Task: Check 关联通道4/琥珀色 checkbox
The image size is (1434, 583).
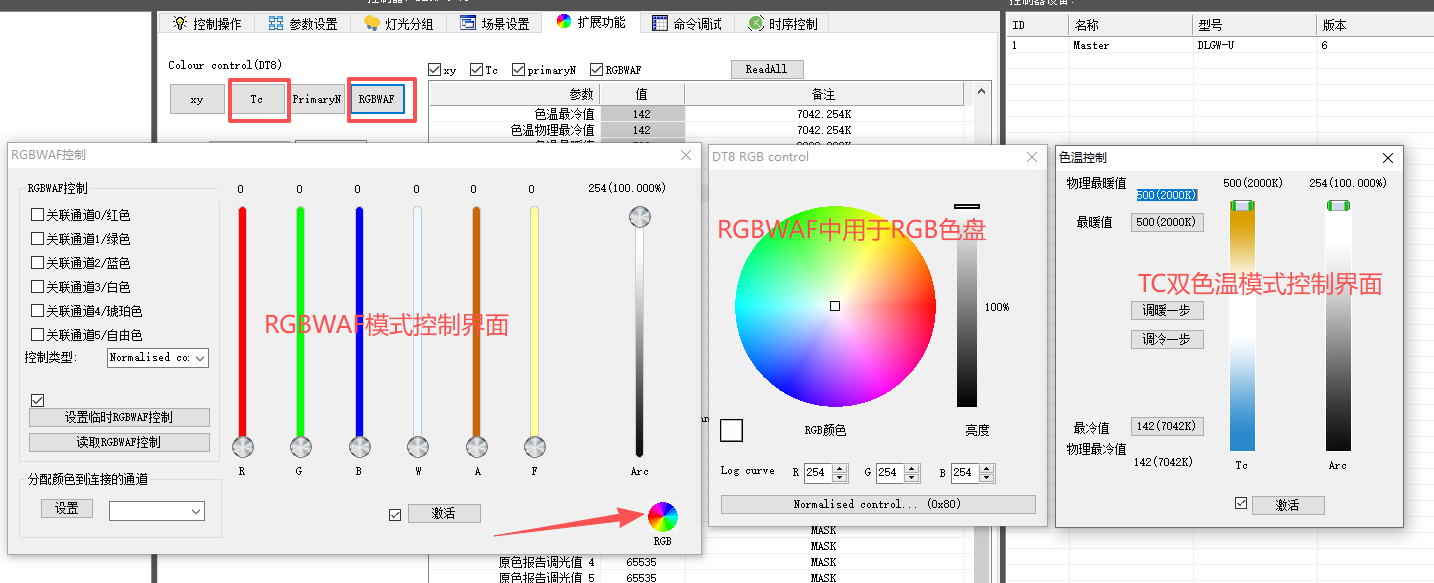Action: click(x=37, y=310)
